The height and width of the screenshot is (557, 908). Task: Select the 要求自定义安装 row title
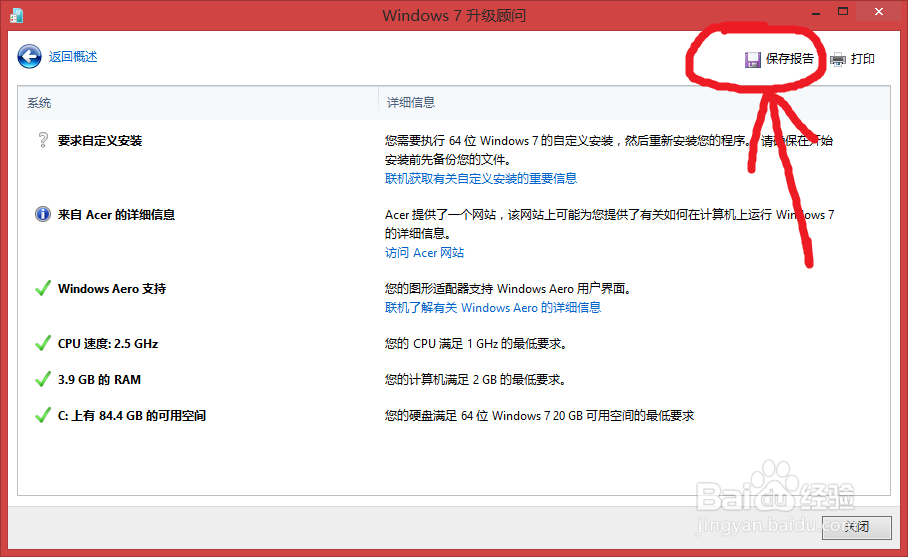[100, 141]
